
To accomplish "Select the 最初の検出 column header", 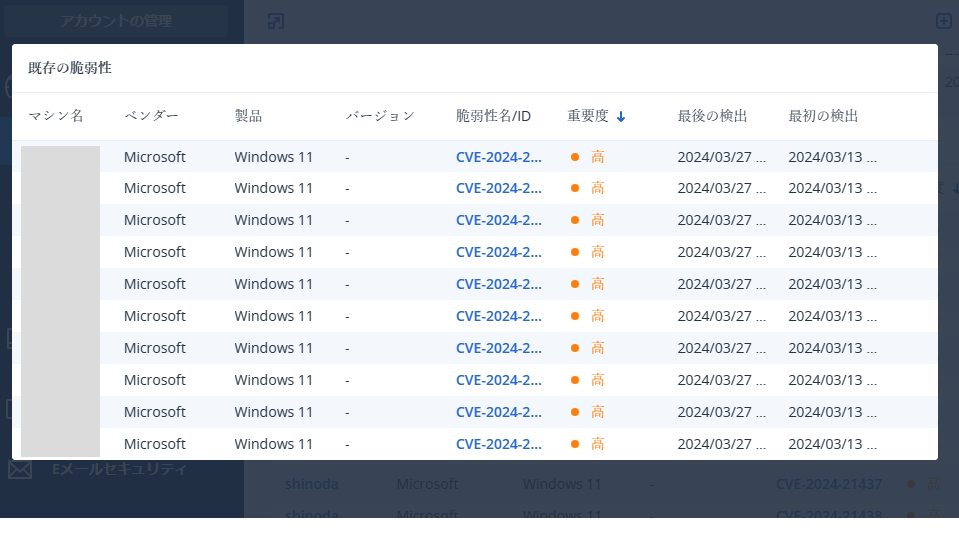I will pyautogui.click(x=823, y=116).
